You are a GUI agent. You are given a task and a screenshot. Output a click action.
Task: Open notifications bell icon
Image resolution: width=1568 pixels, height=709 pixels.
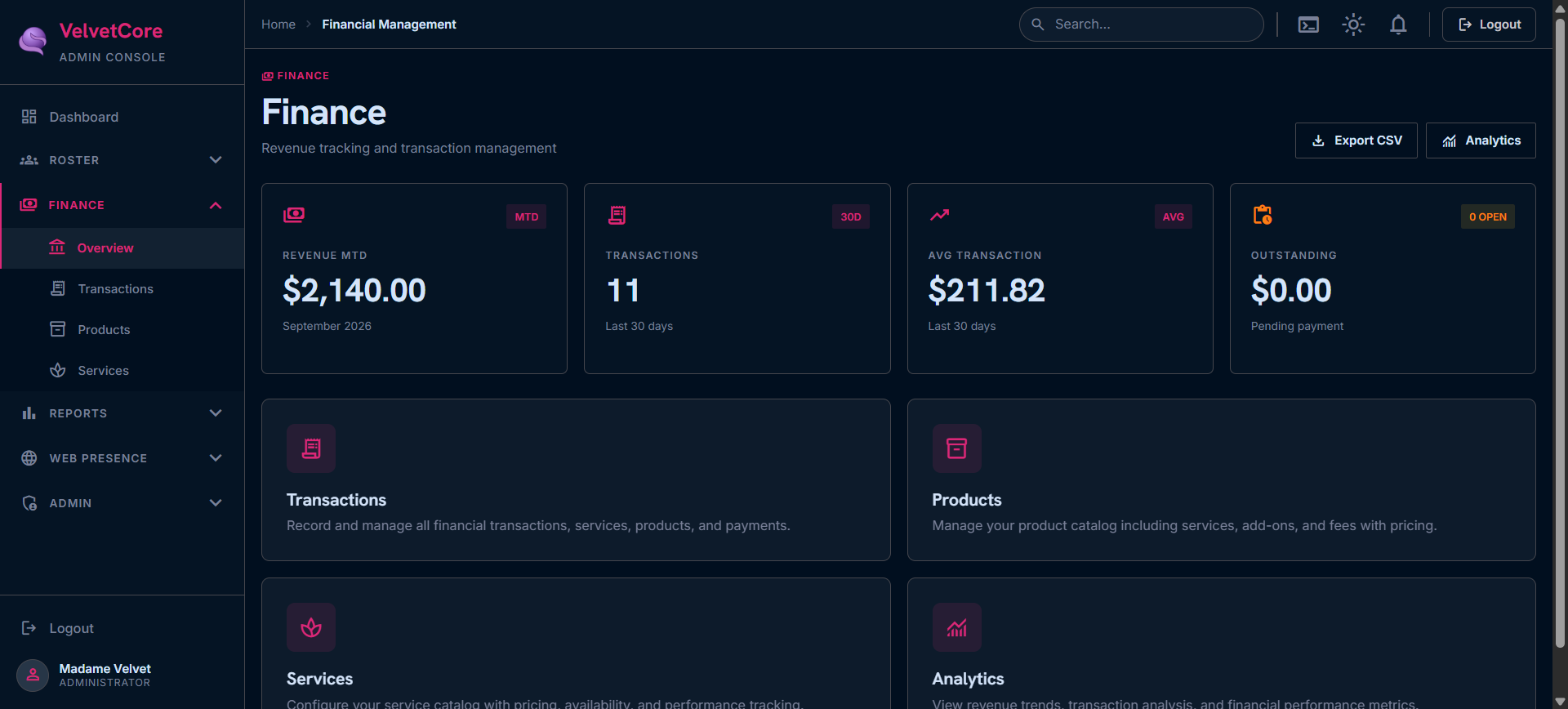point(1398,25)
